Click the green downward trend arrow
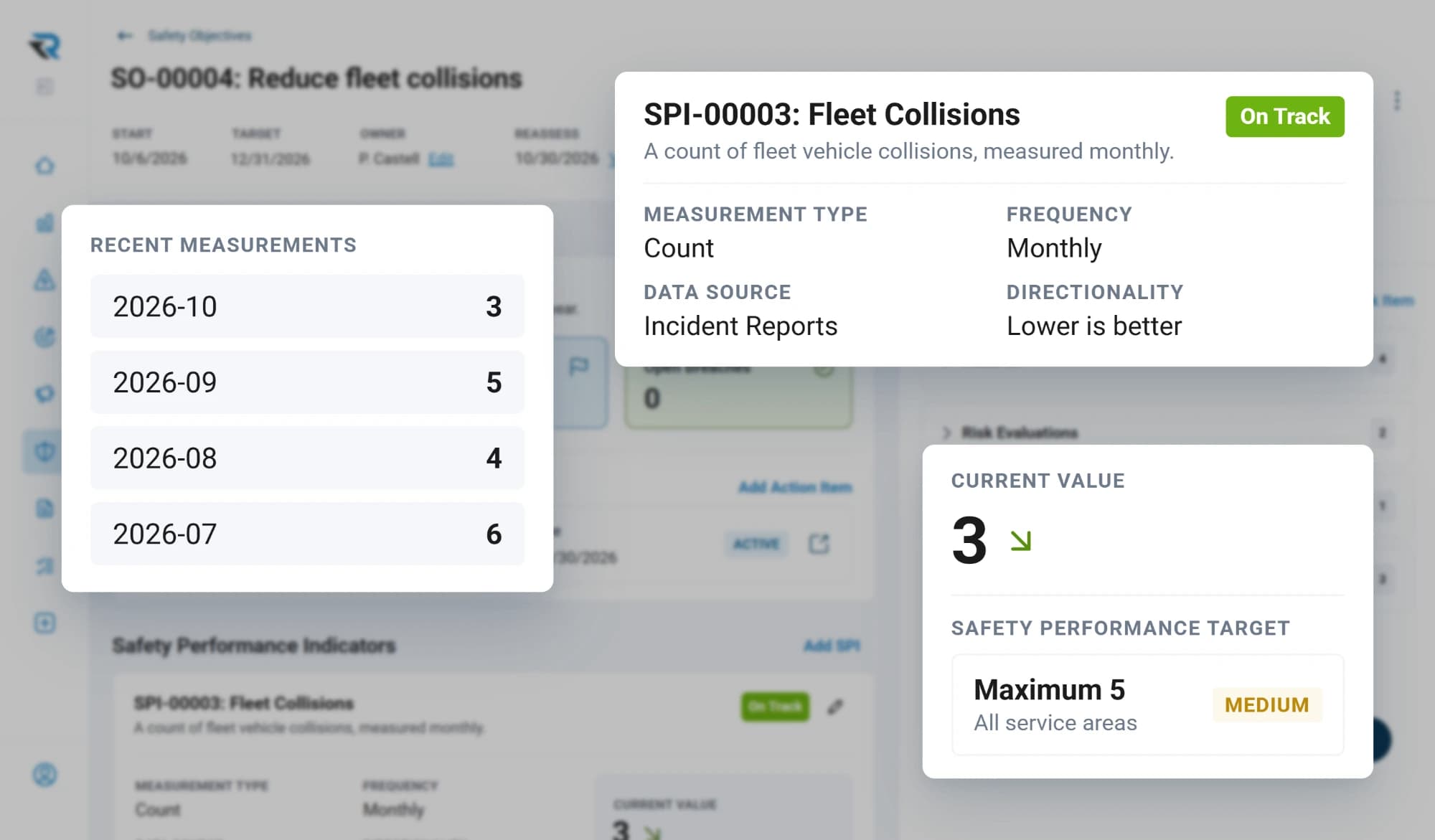Image resolution: width=1435 pixels, height=840 pixels. point(1020,540)
